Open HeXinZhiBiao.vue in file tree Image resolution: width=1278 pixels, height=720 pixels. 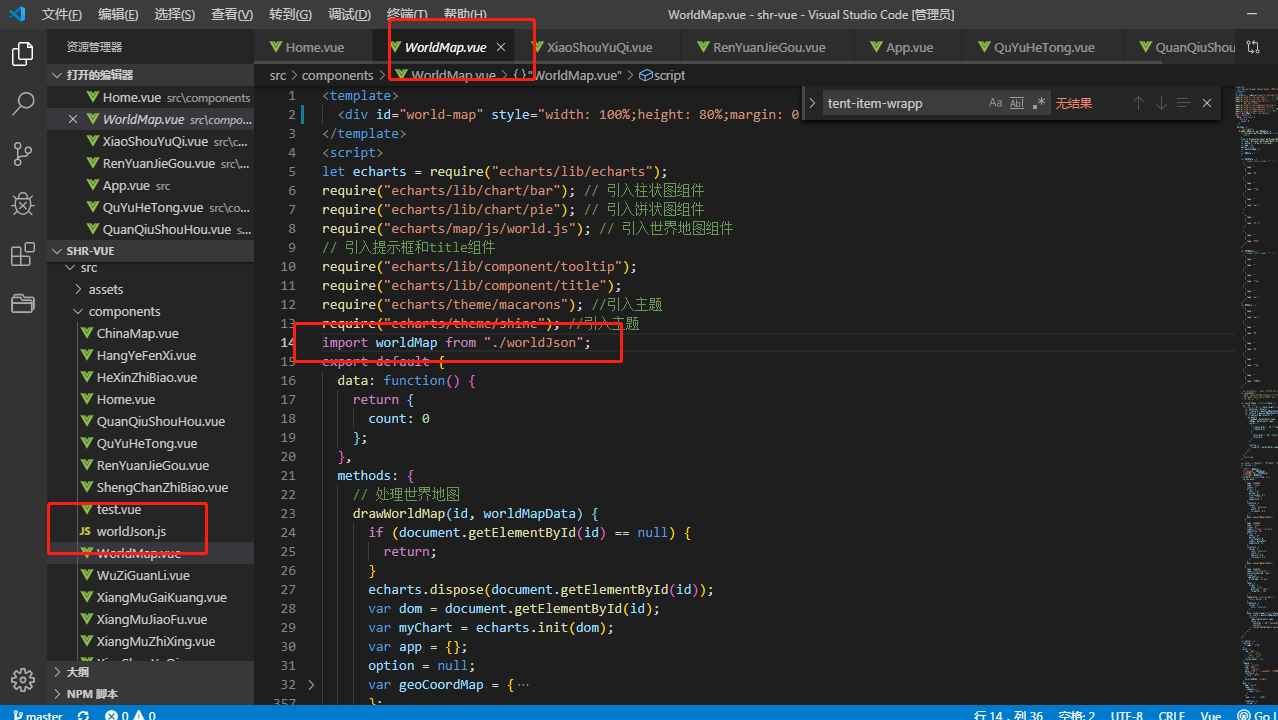pos(146,377)
